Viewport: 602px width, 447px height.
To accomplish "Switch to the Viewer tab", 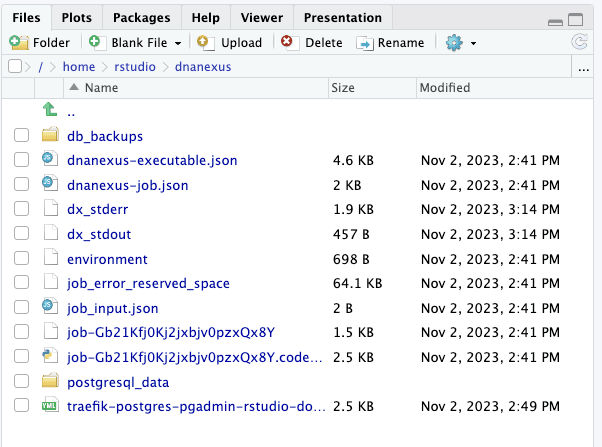I will point(262,18).
